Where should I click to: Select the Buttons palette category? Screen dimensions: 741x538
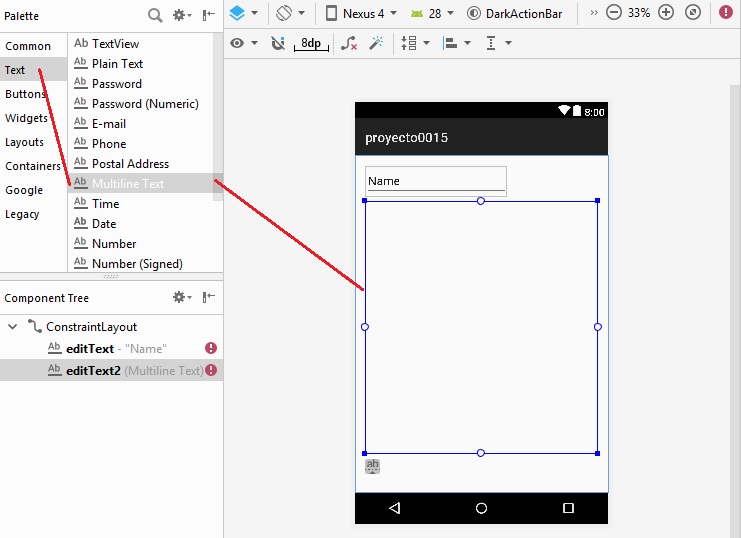25,94
